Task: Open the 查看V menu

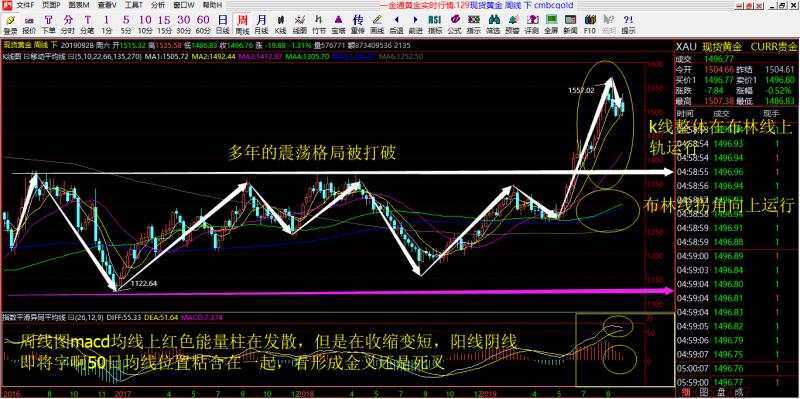Action: click(x=106, y=5)
